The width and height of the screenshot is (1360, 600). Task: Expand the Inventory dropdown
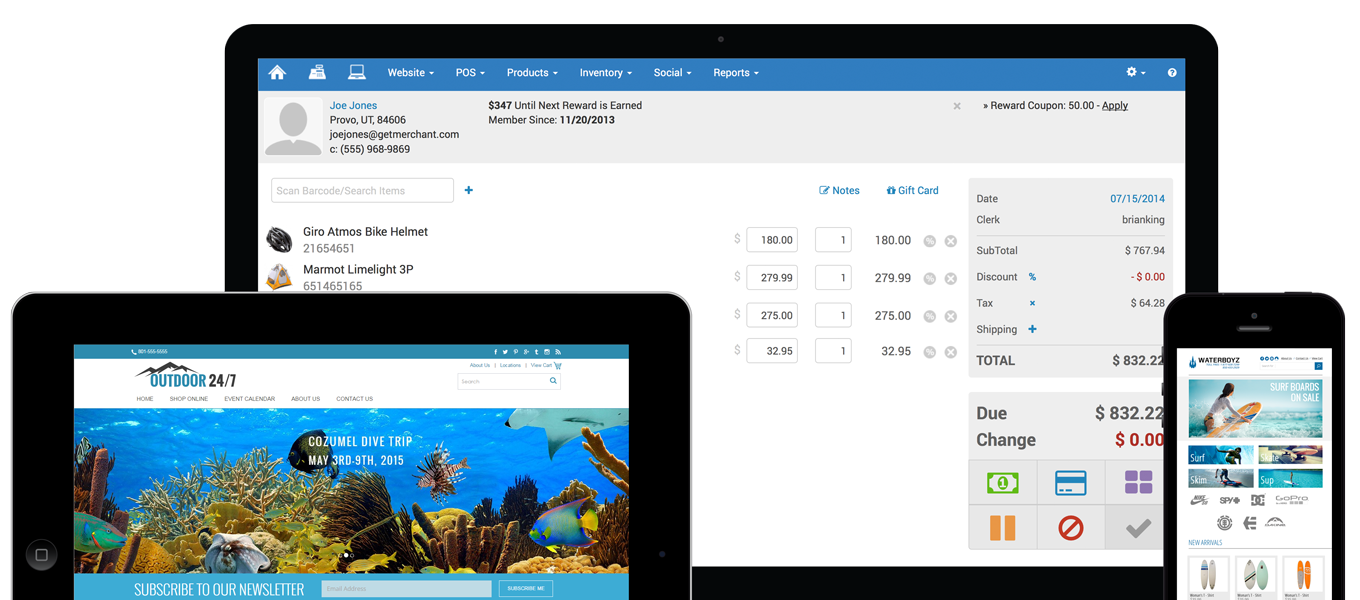[603, 72]
